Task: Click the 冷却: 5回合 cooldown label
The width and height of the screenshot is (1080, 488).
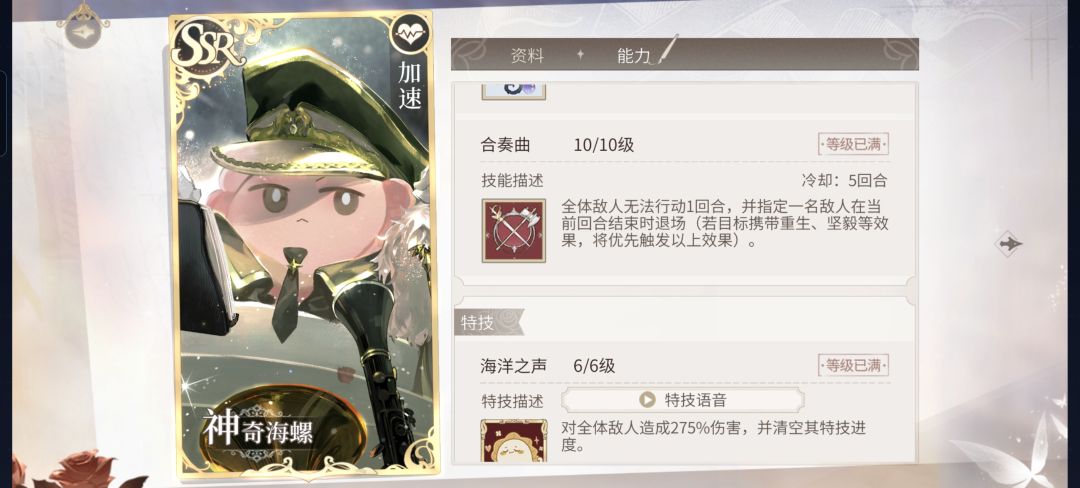Action: point(844,181)
